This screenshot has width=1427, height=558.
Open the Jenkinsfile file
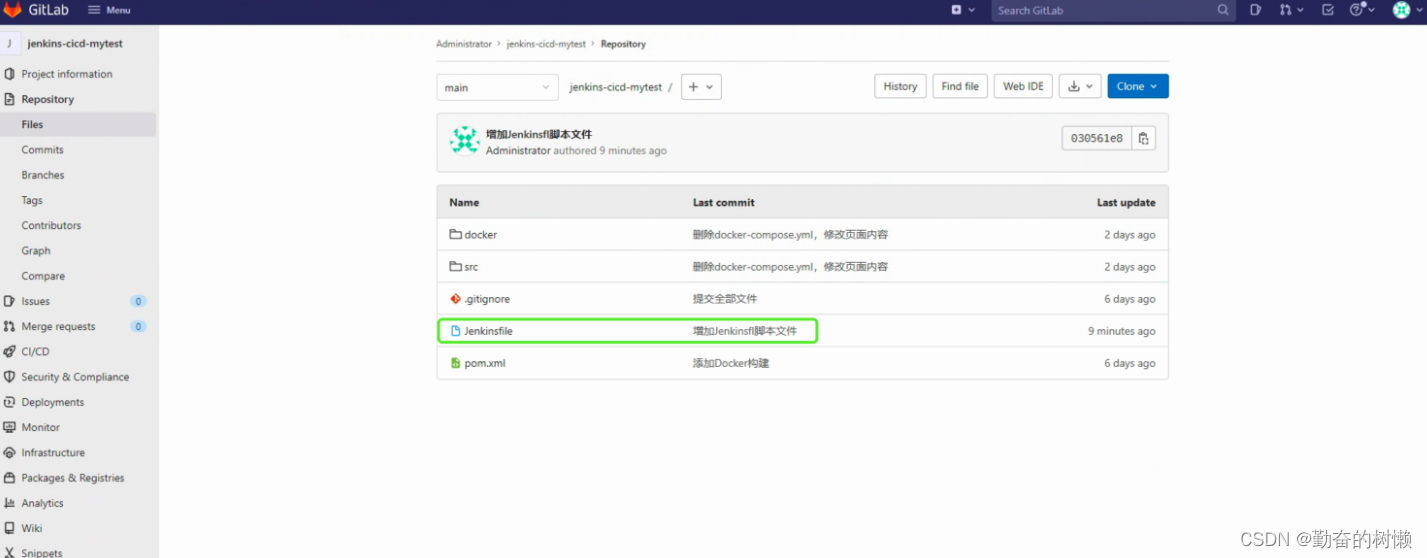coord(489,331)
